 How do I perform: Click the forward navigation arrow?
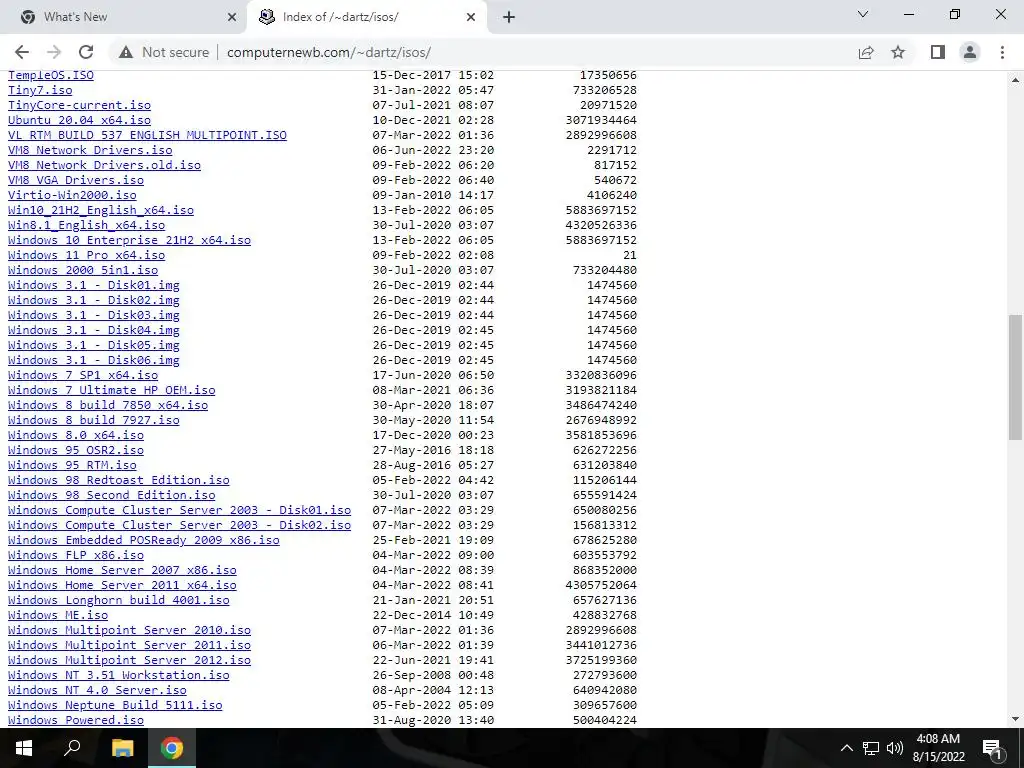pos(54,52)
